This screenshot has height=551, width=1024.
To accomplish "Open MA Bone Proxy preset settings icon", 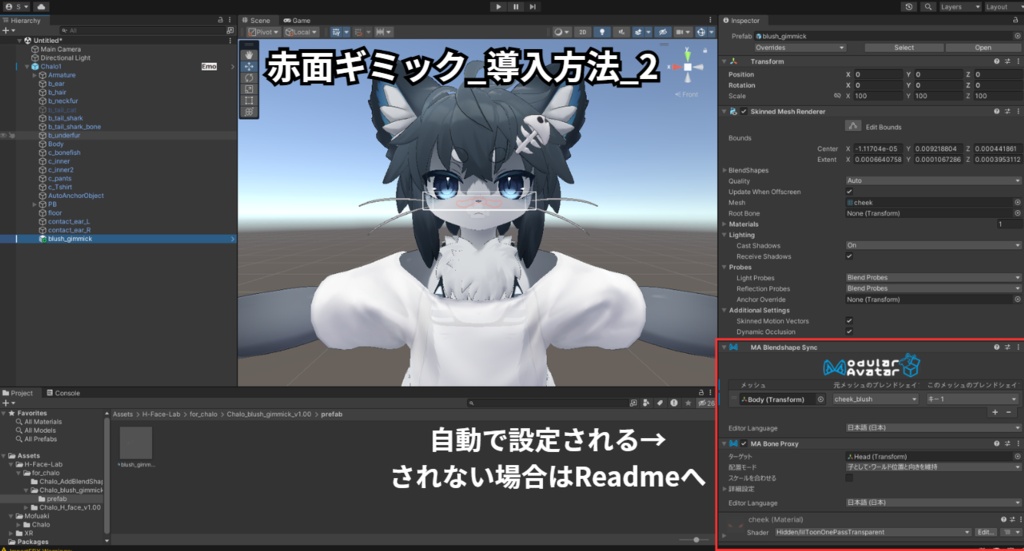I will [1007, 444].
